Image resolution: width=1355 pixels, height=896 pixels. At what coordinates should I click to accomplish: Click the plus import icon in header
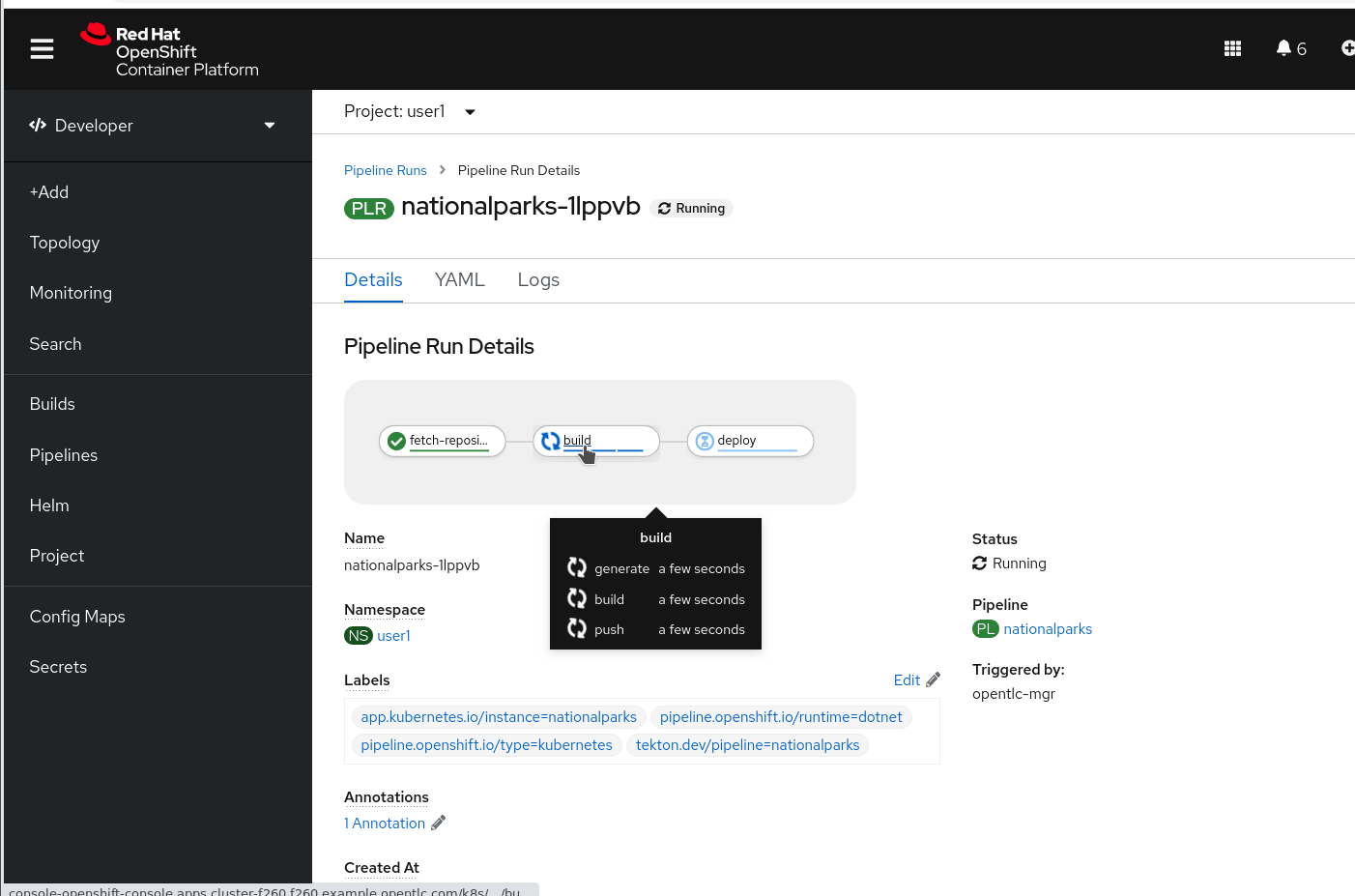click(x=1347, y=48)
